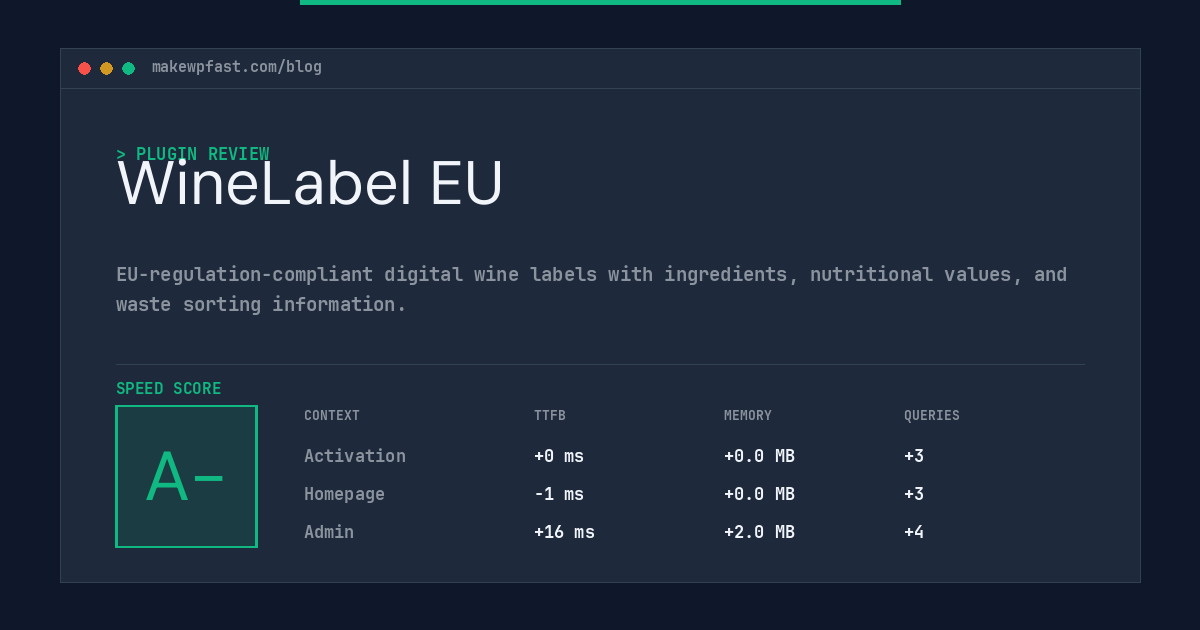Click the SPEED SCORE label
Image resolution: width=1200 pixels, height=630 pixels.
169,389
